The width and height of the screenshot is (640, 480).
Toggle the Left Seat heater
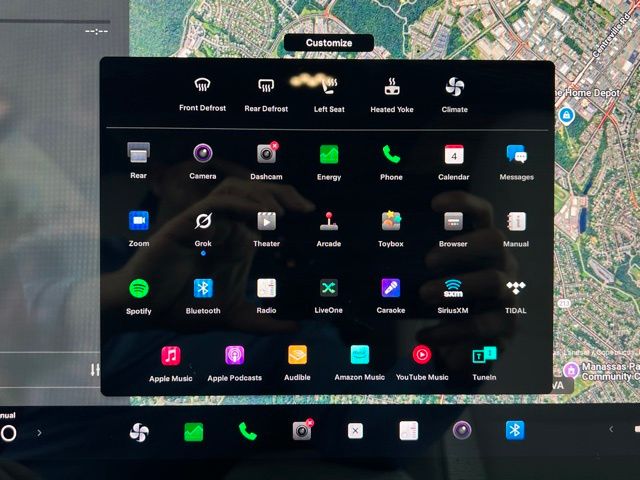tap(329, 87)
